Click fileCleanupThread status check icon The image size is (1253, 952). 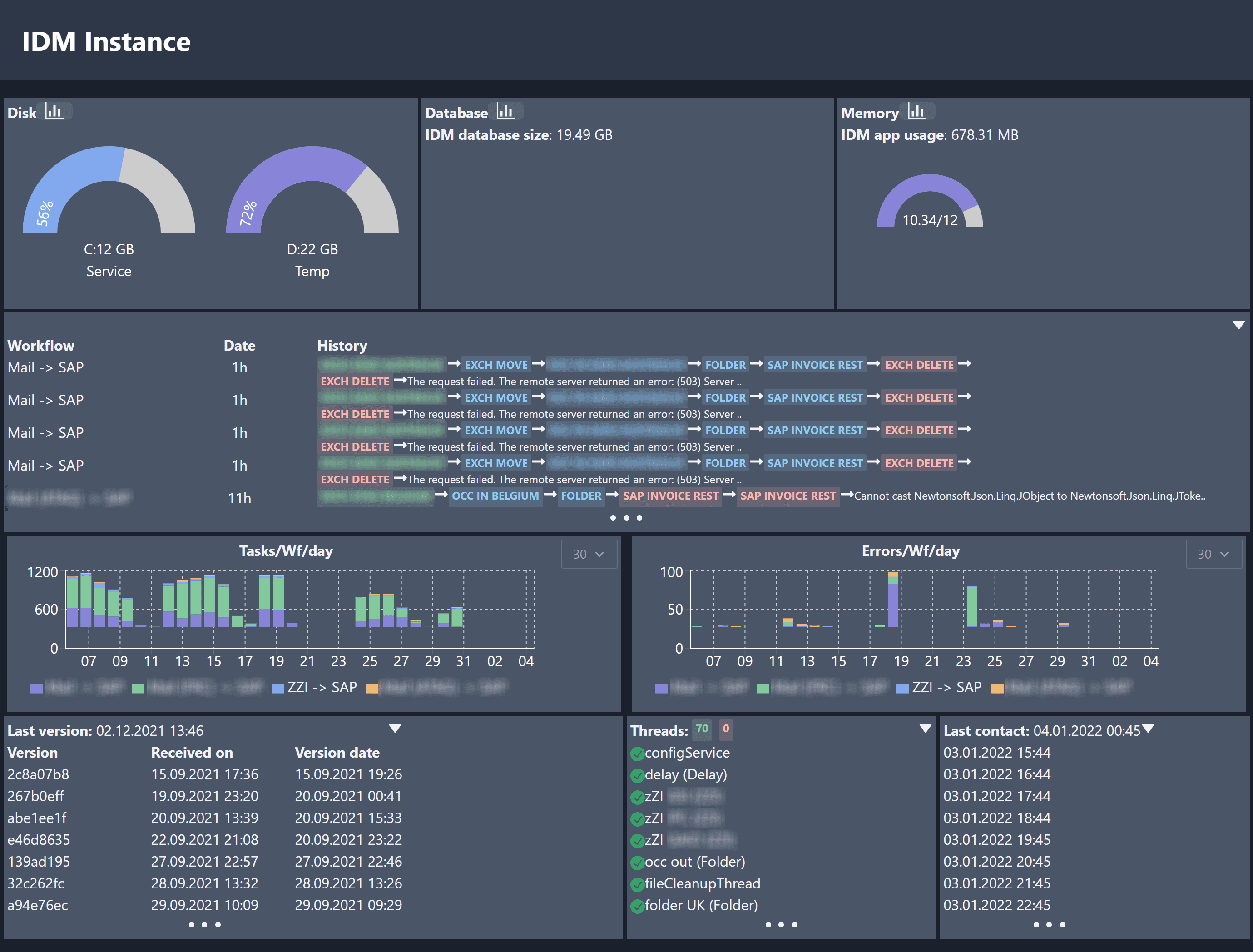point(637,885)
